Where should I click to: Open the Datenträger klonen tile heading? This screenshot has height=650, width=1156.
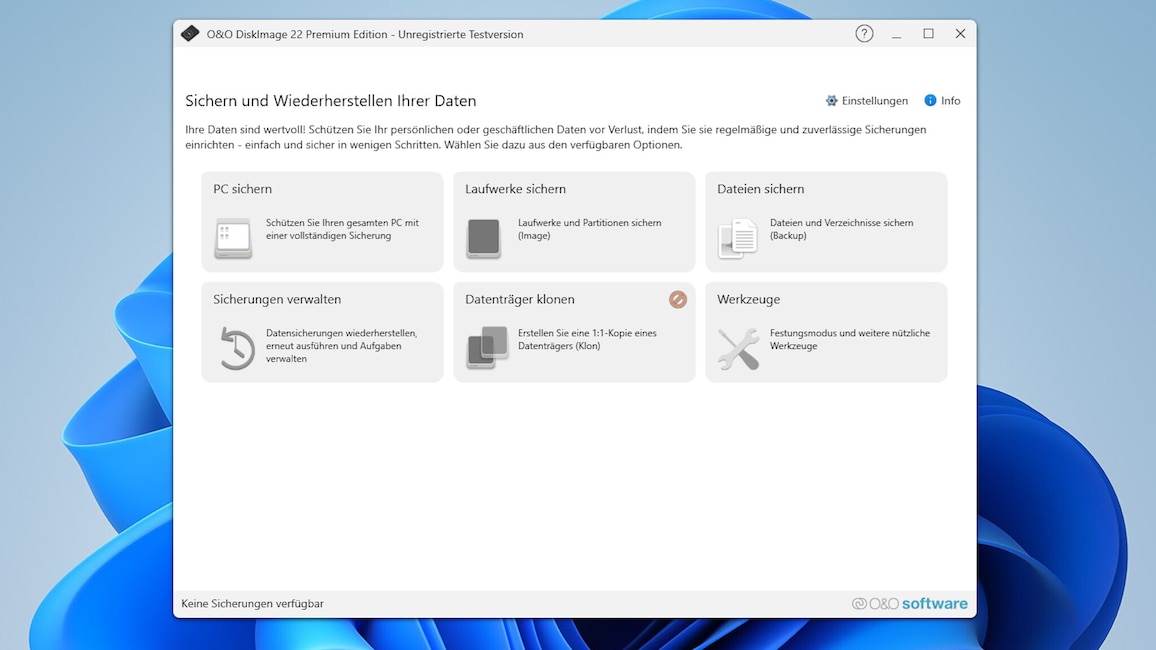click(x=520, y=299)
